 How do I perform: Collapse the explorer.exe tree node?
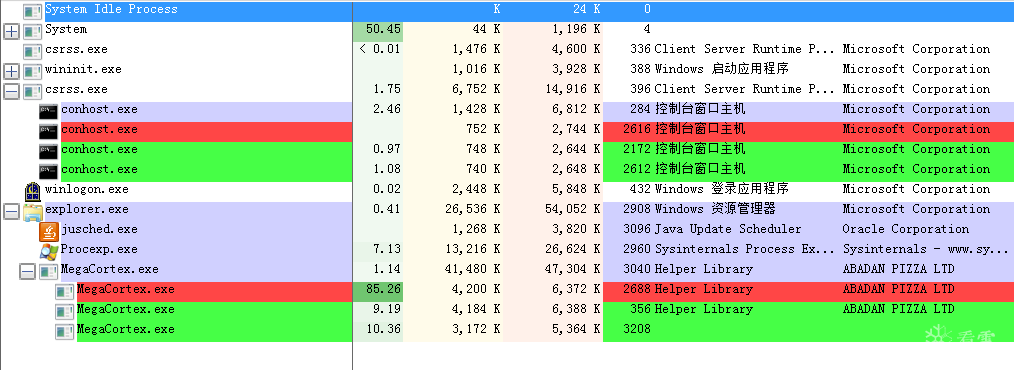click(x=11, y=211)
